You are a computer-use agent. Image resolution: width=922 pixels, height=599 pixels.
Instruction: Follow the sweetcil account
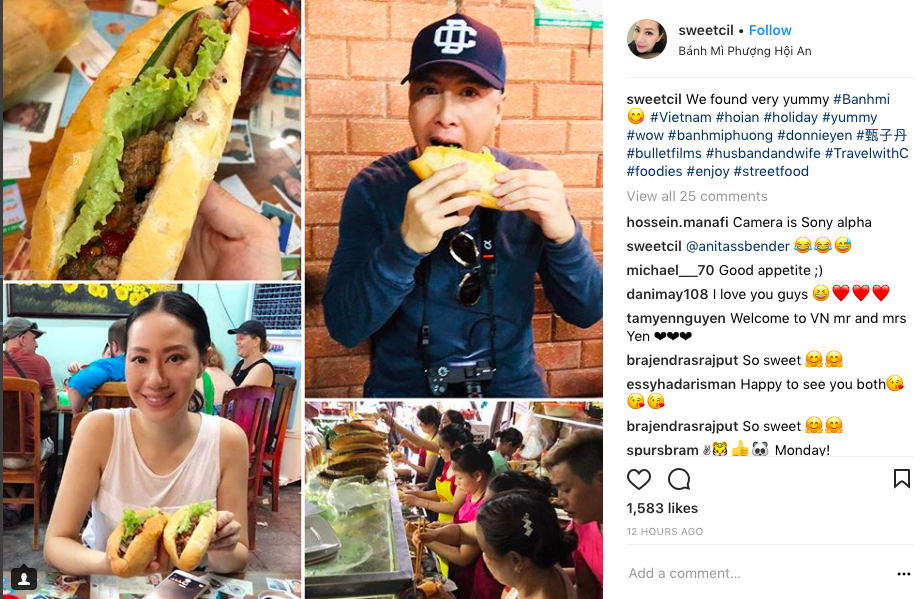[770, 30]
